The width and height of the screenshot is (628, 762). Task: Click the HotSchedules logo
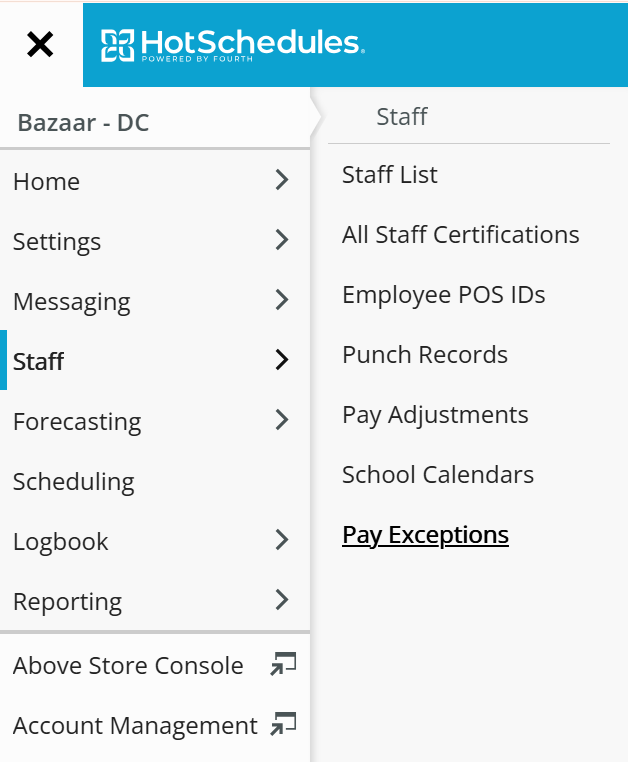point(232,45)
